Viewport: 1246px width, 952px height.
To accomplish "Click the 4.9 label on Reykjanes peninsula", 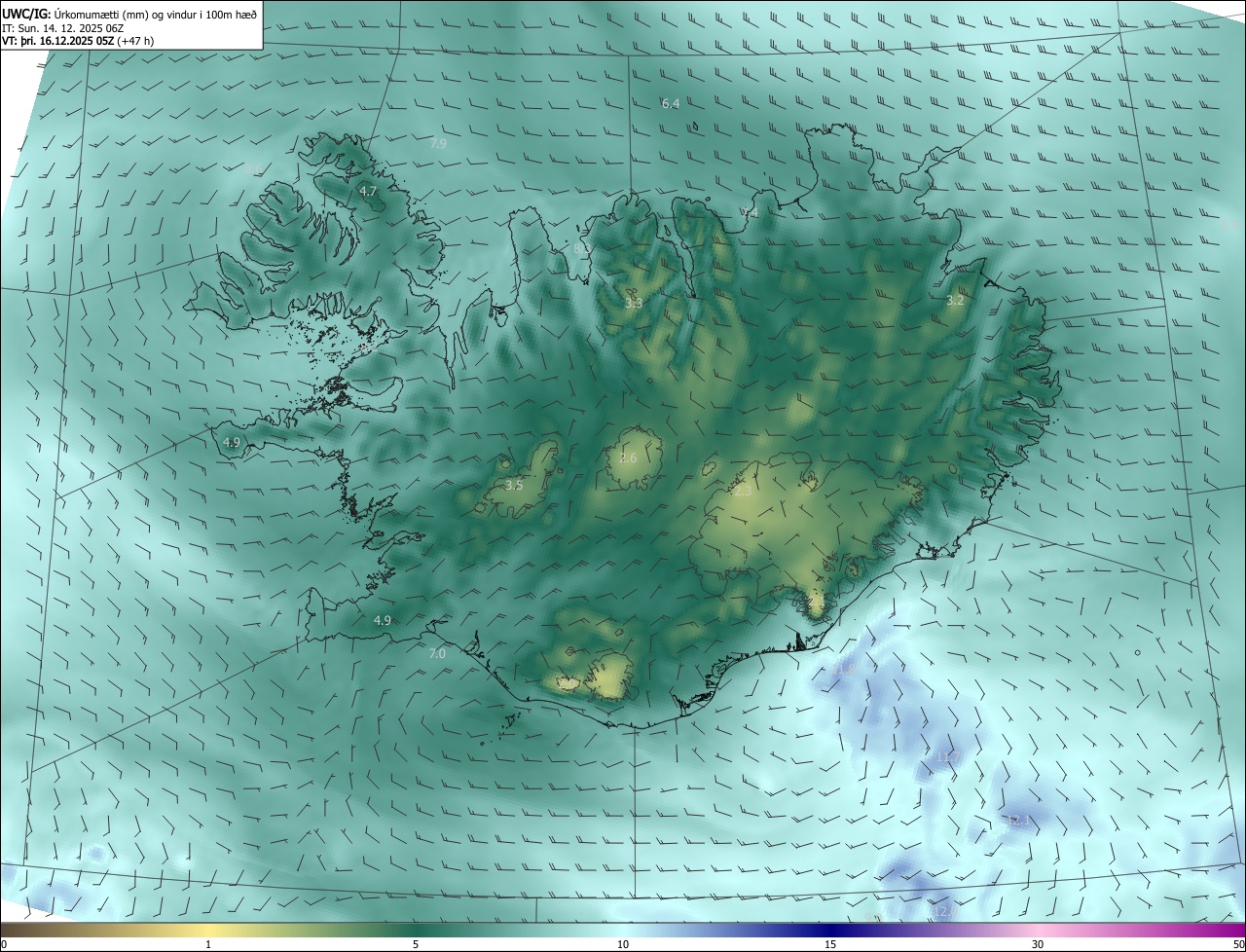I will coord(382,620).
